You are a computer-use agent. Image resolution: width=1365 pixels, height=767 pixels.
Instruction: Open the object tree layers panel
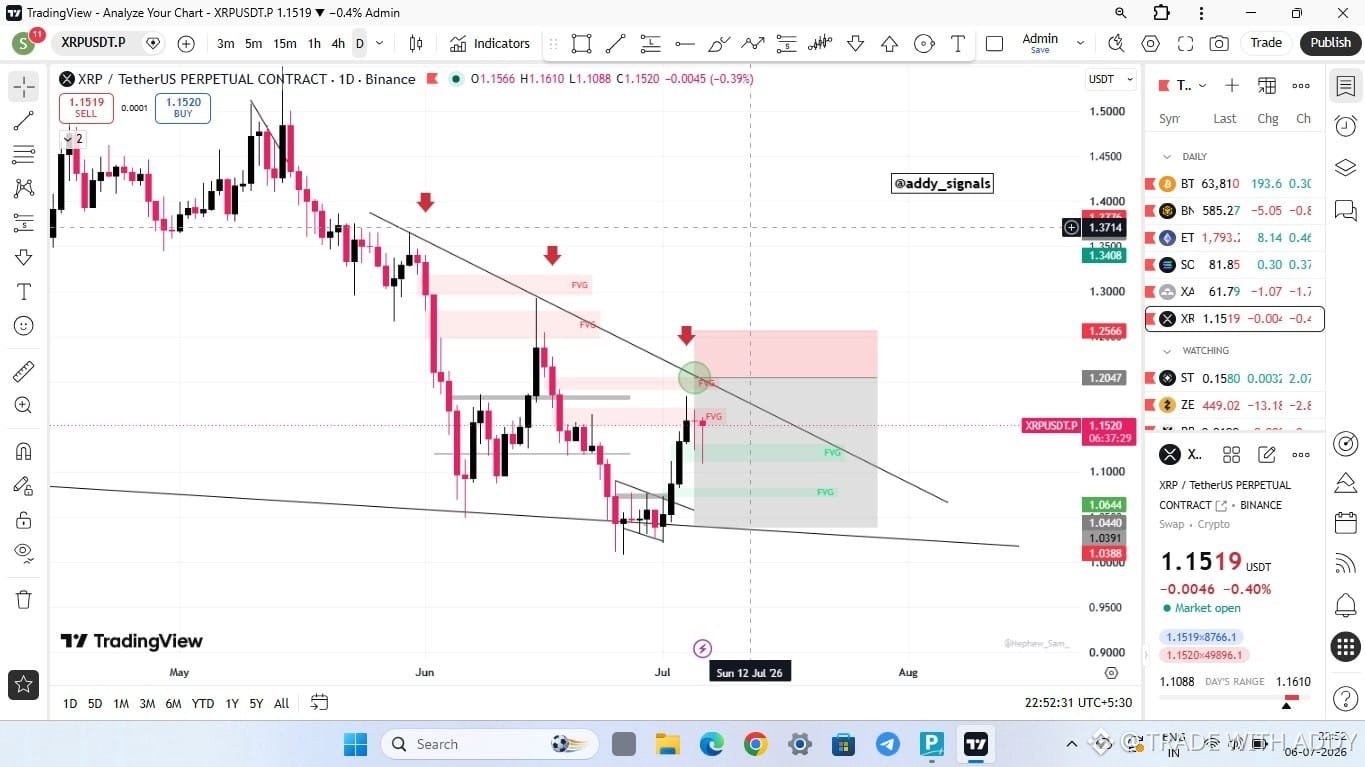point(1345,167)
